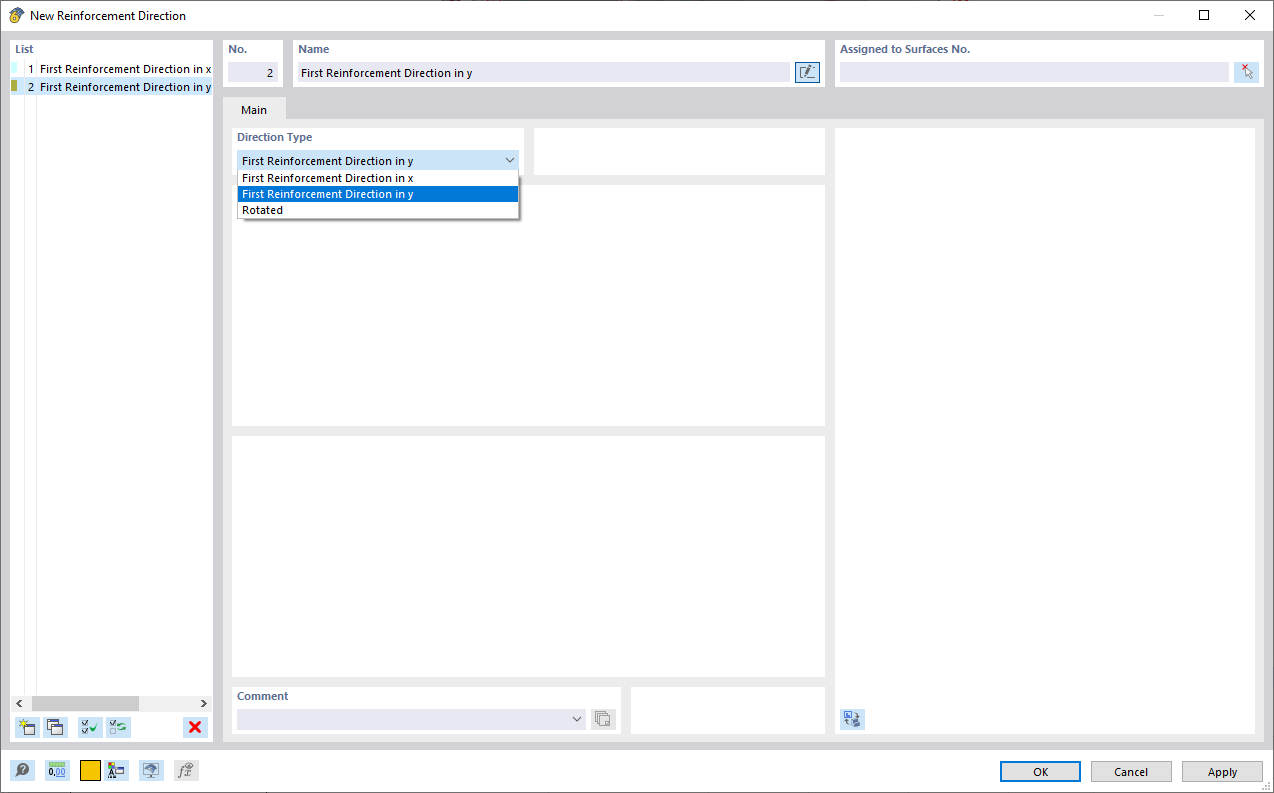This screenshot has height=793, width=1274.
Task: Switch to the Main tab
Action: [x=253, y=110]
